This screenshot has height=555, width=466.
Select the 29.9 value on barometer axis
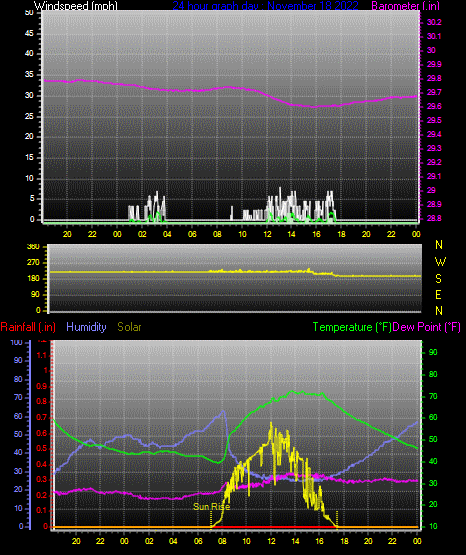tap(434, 64)
